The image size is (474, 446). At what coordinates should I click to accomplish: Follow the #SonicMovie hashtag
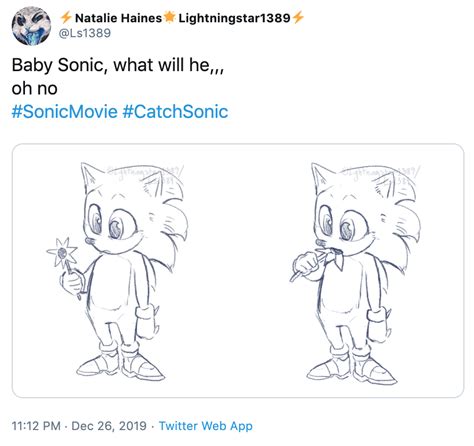(64, 111)
